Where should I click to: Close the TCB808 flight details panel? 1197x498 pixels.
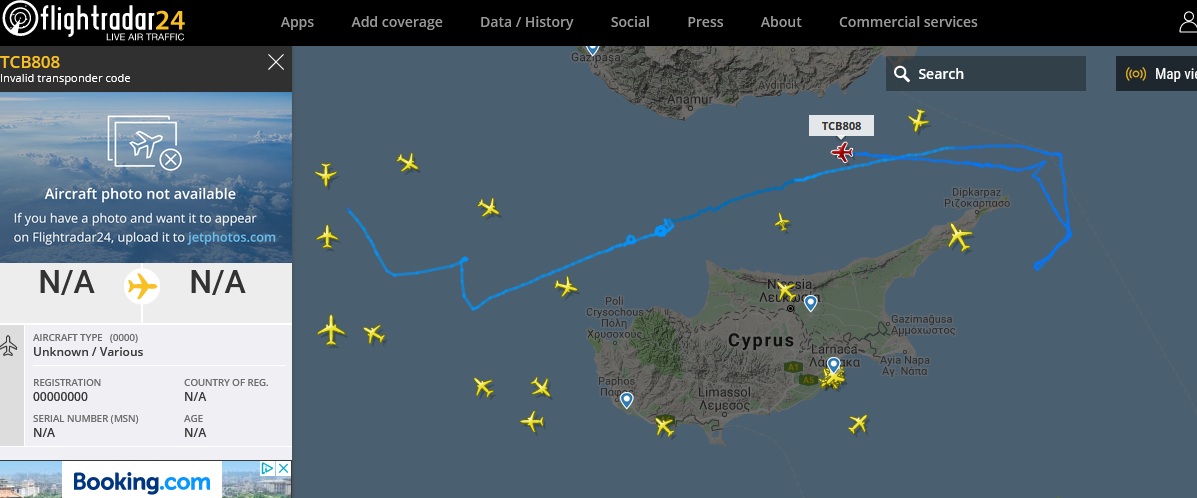(x=276, y=63)
